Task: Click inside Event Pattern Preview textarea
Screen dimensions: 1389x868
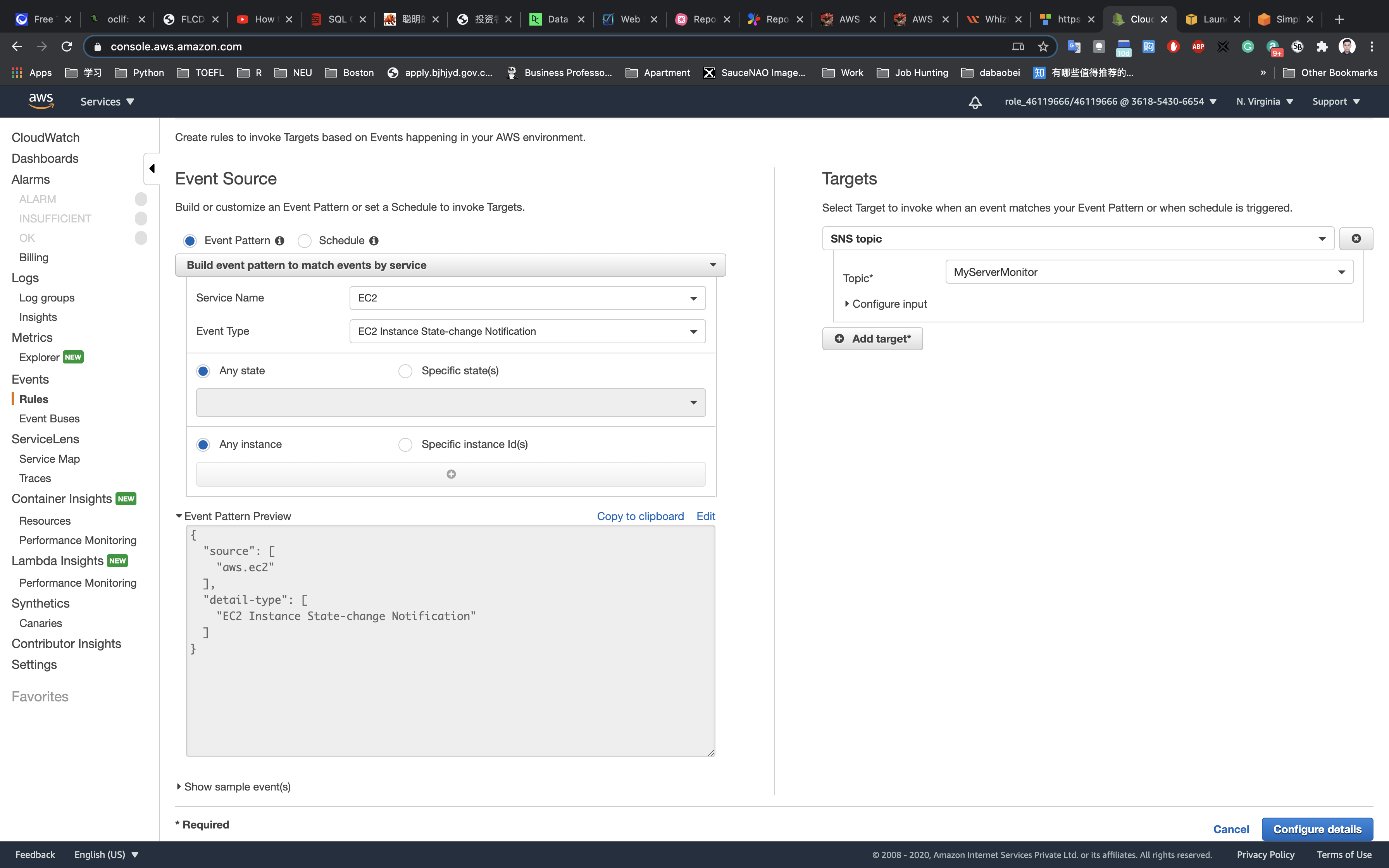Action: pyautogui.click(x=451, y=689)
